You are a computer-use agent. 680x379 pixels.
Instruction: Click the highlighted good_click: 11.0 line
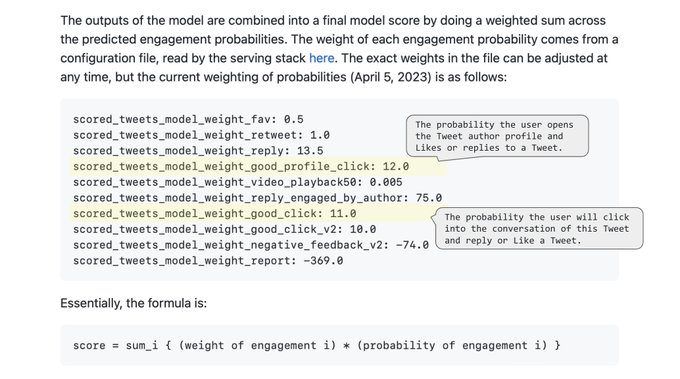click(215, 213)
